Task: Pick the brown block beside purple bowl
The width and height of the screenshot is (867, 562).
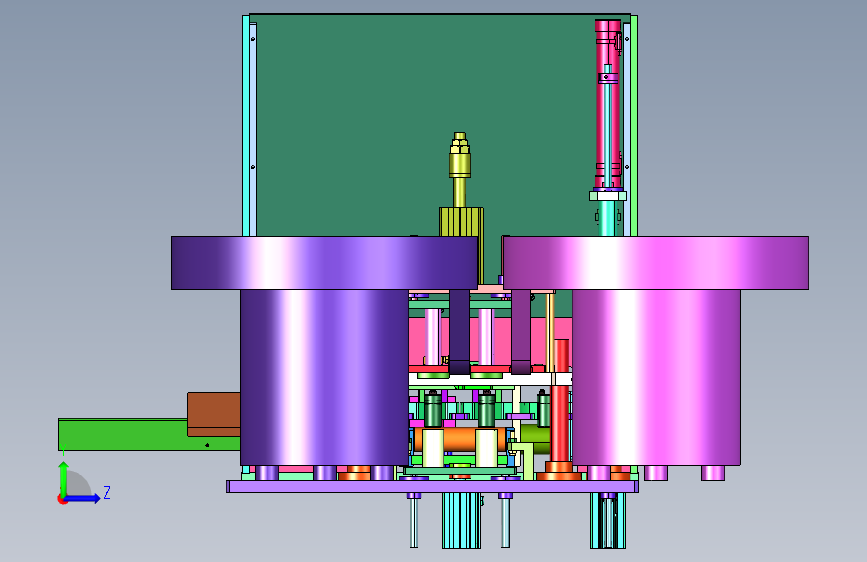Action: point(214,414)
